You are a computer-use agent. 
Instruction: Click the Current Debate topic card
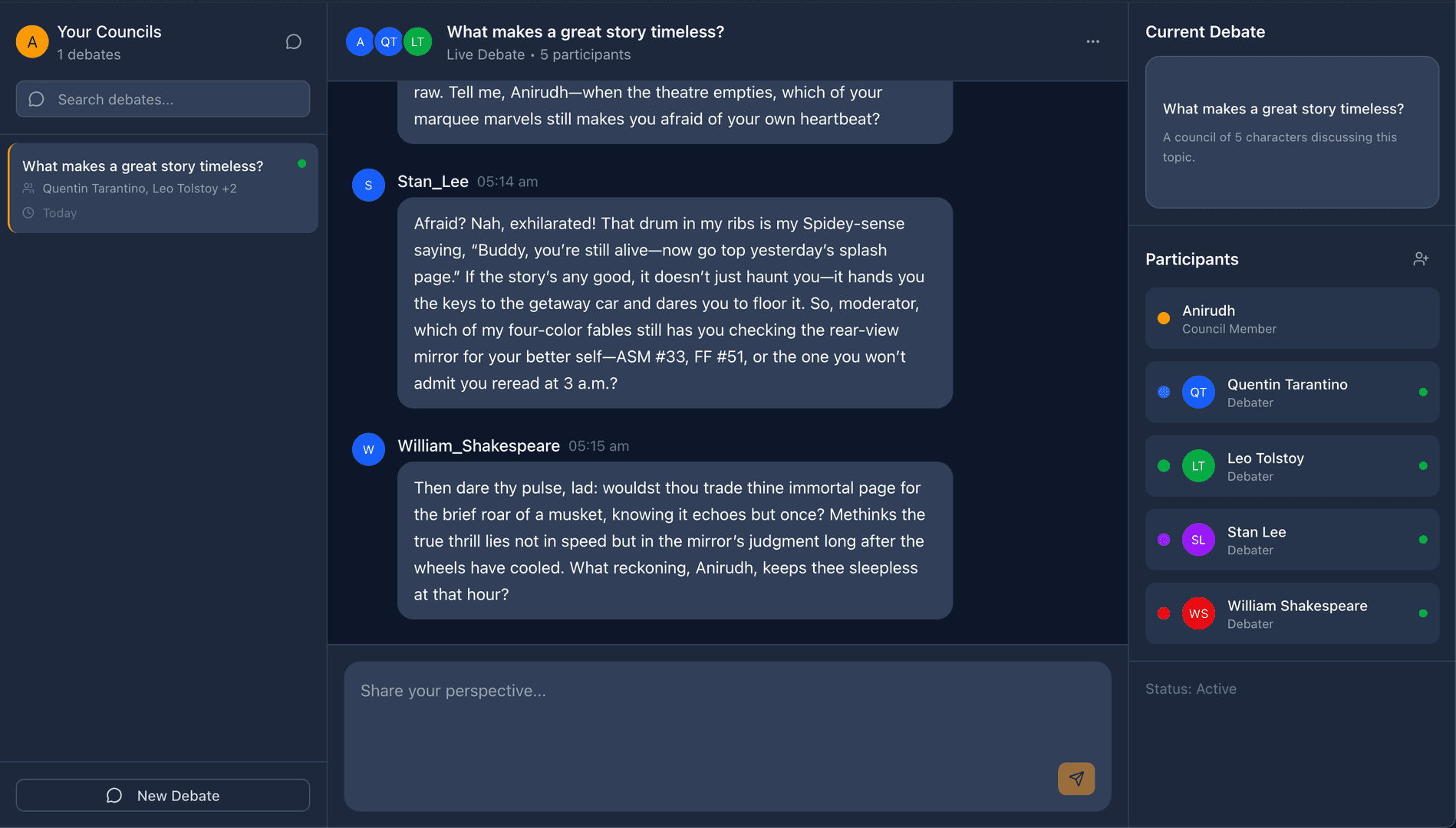pyautogui.click(x=1292, y=132)
